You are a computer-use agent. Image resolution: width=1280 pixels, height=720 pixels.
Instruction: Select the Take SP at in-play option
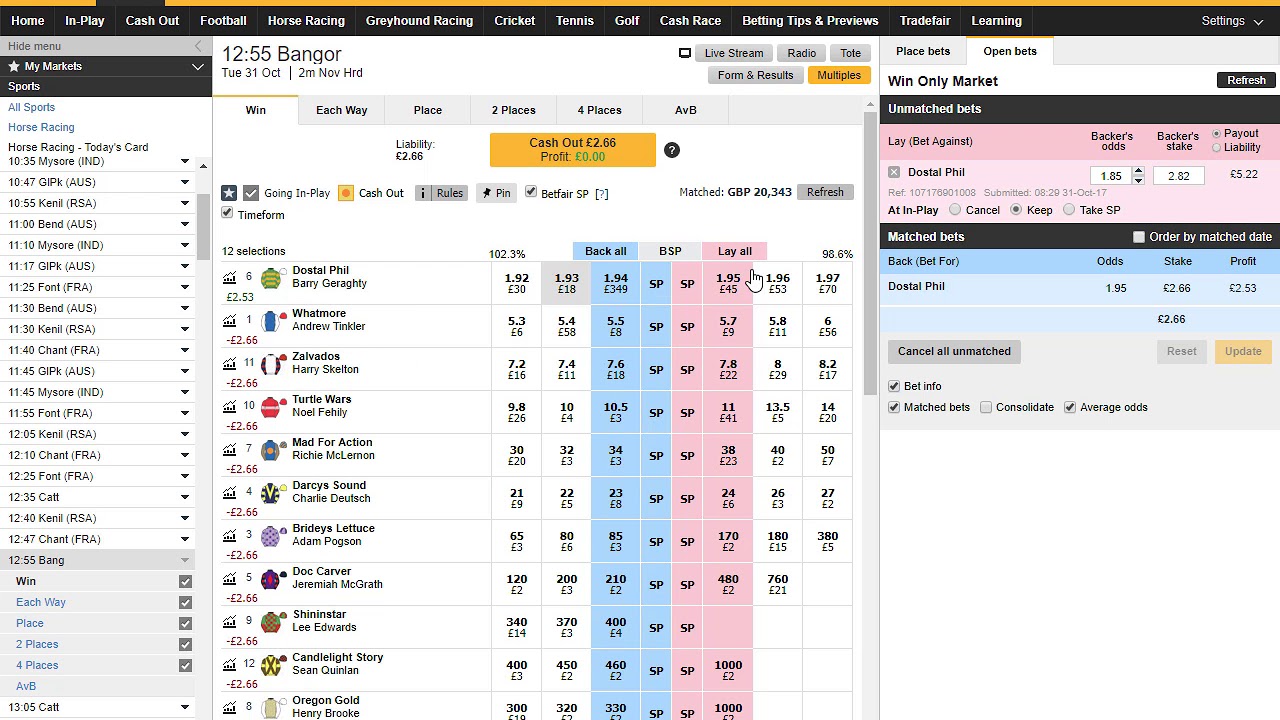(1069, 210)
